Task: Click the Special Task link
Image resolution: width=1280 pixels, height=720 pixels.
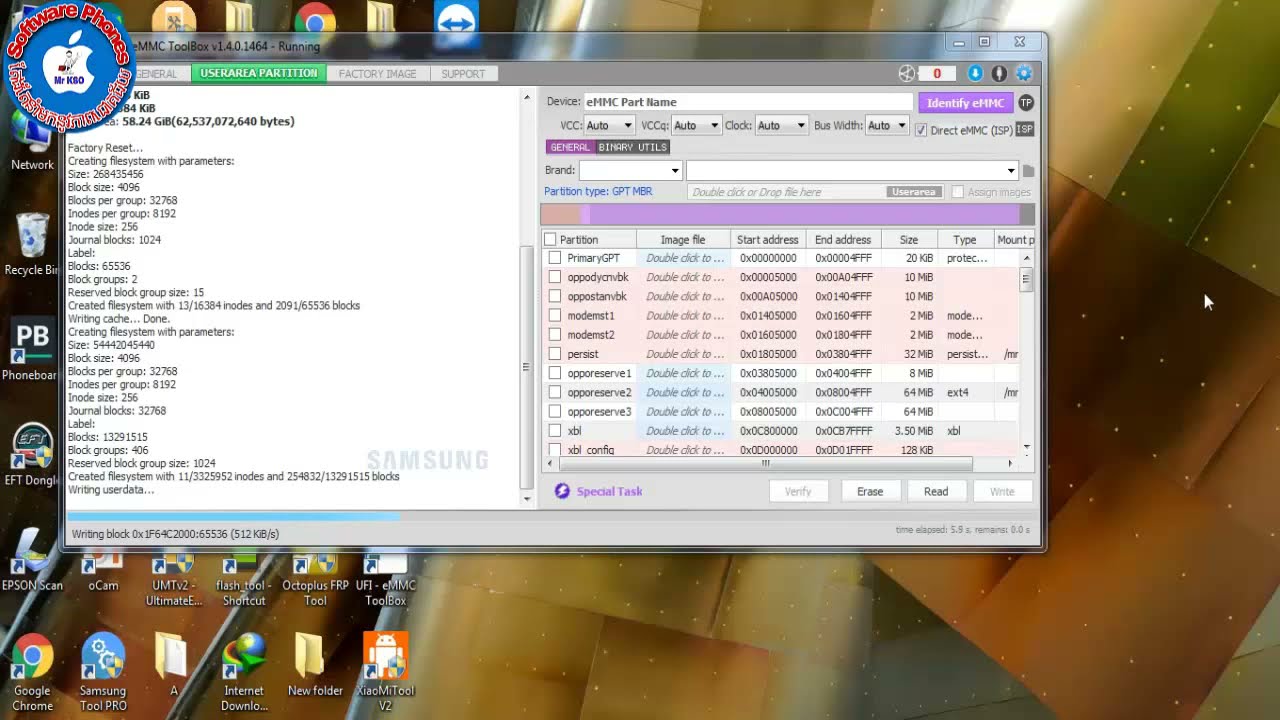Action: 609,491
